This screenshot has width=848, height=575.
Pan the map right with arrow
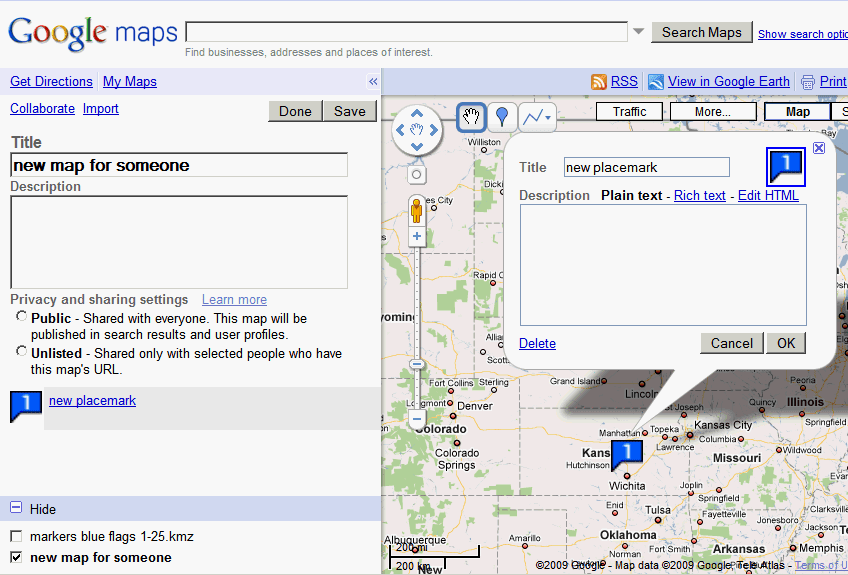[434, 130]
